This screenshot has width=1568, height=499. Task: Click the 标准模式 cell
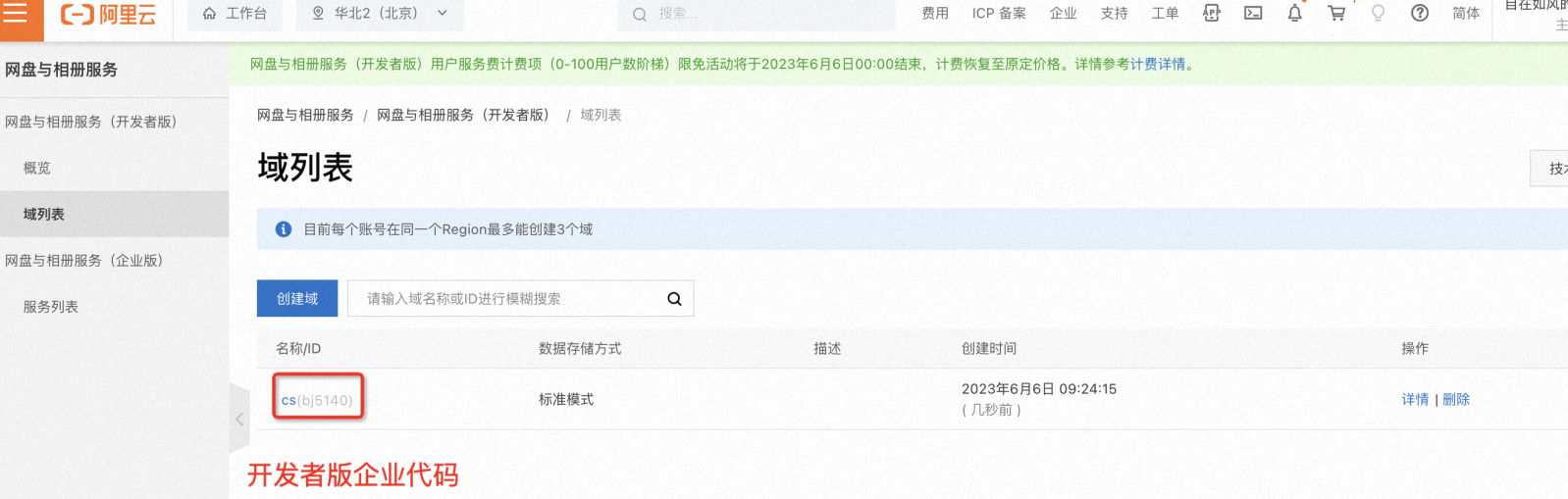click(x=566, y=399)
